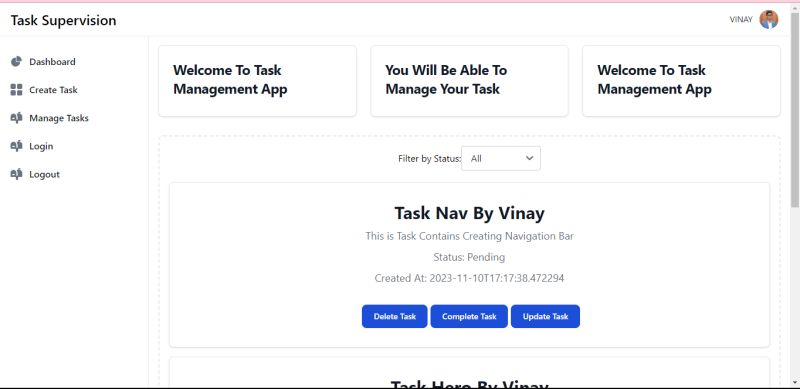The image size is (800, 389).
Task: Click the You Will Be Able To Manage Your Task card
Action: click(x=469, y=81)
